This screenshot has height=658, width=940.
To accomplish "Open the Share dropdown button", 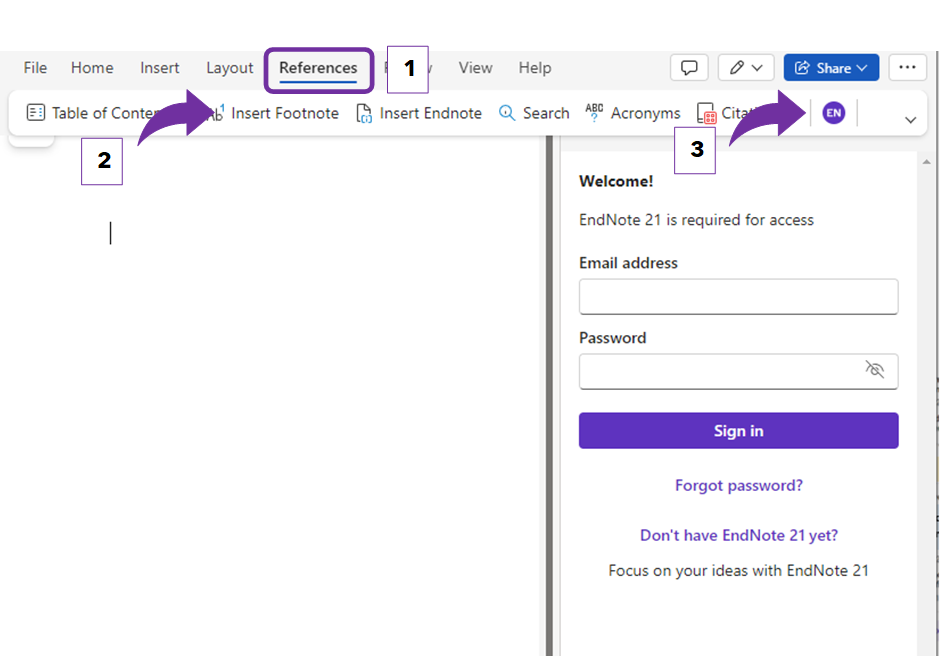I will coord(831,68).
